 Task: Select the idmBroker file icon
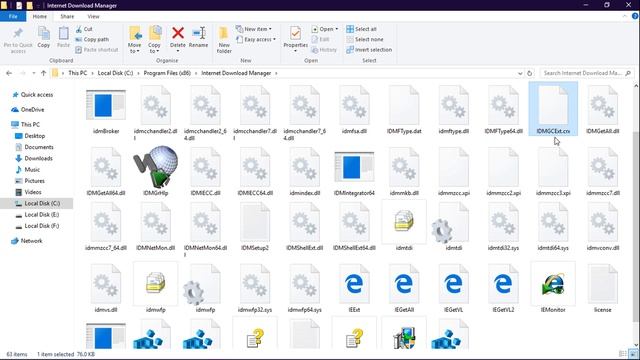tap(106, 106)
